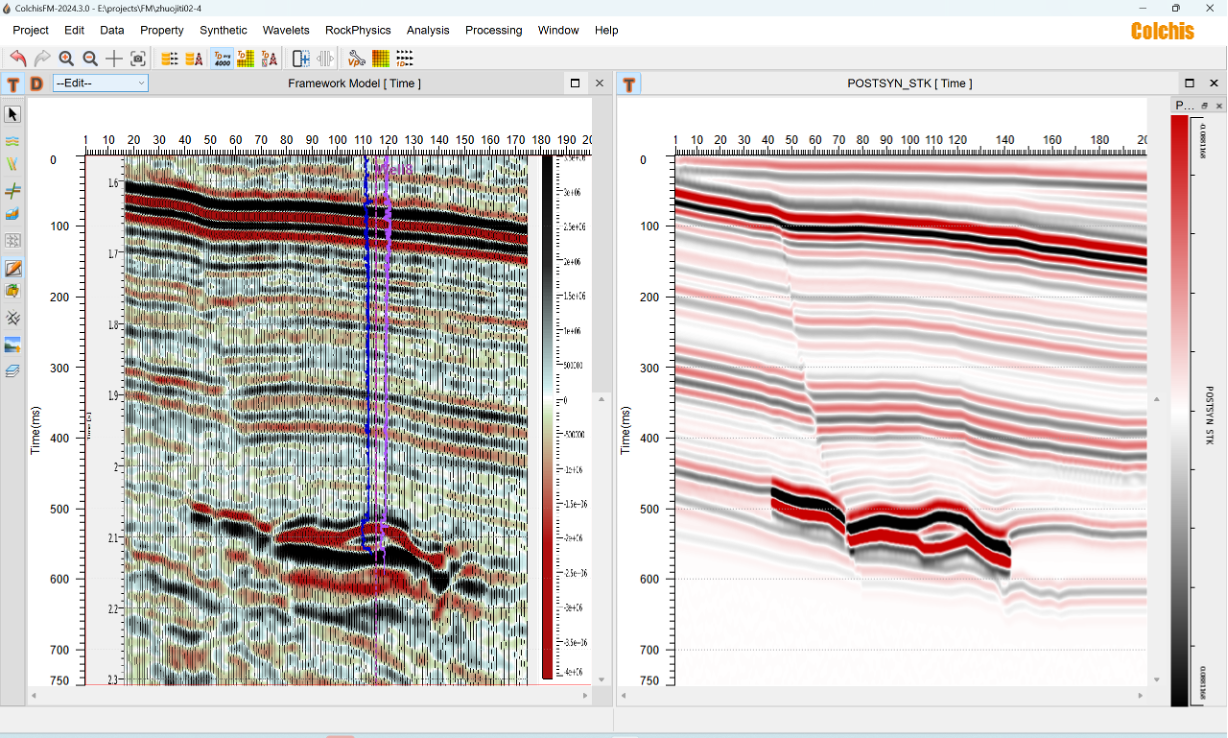Click the zoom in magnifier icon
The width and height of the screenshot is (1228, 738).
[x=66, y=59]
